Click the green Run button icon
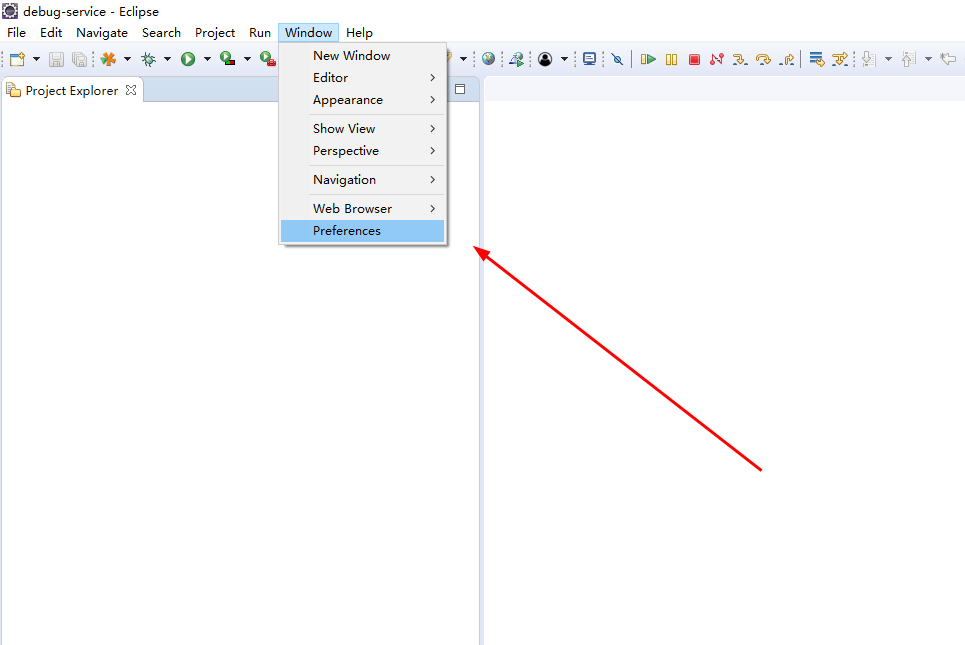Image resolution: width=965 pixels, height=645 pixels. pos(188,59)
